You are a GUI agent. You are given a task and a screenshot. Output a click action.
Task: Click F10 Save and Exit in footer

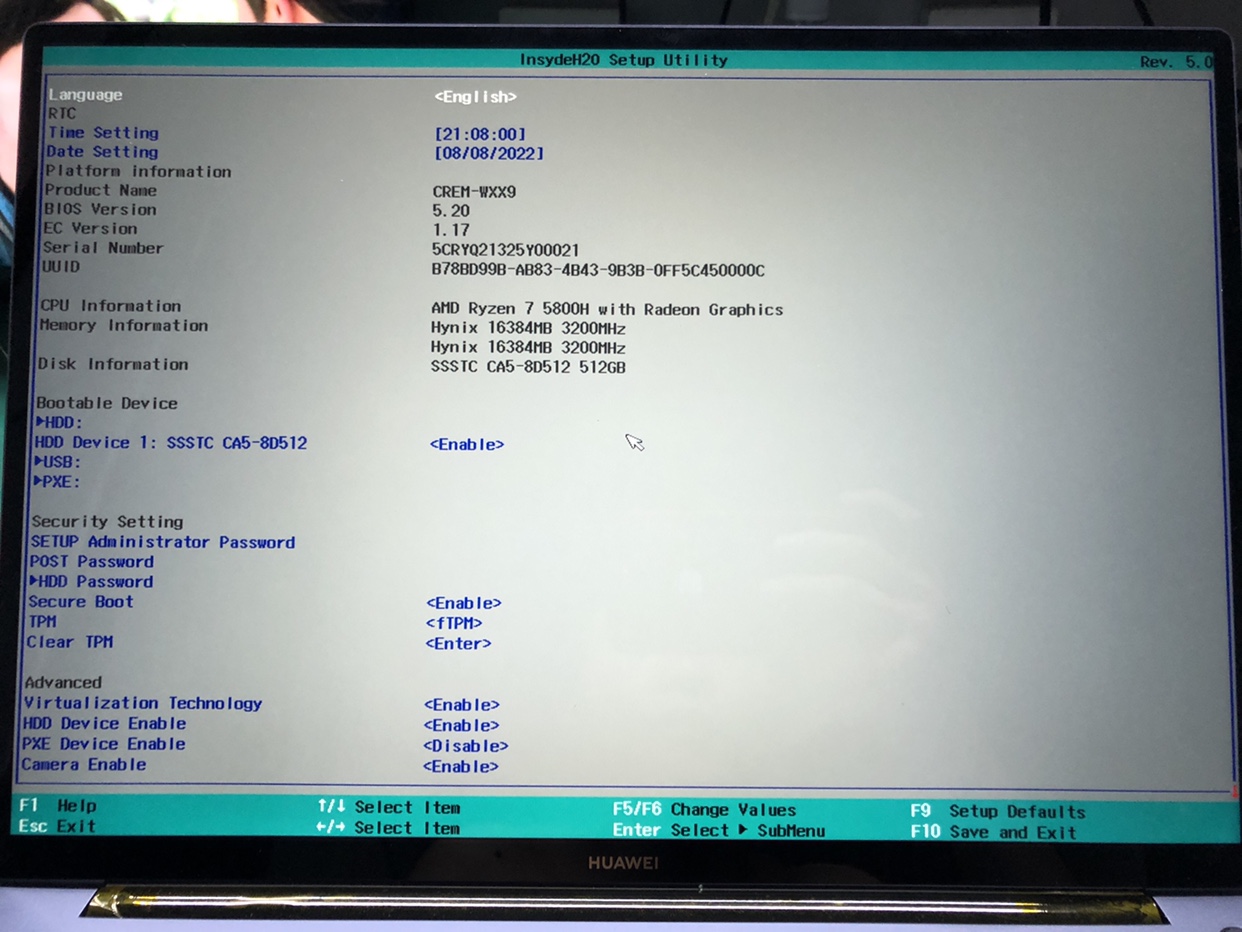click(x=994, y=832)
